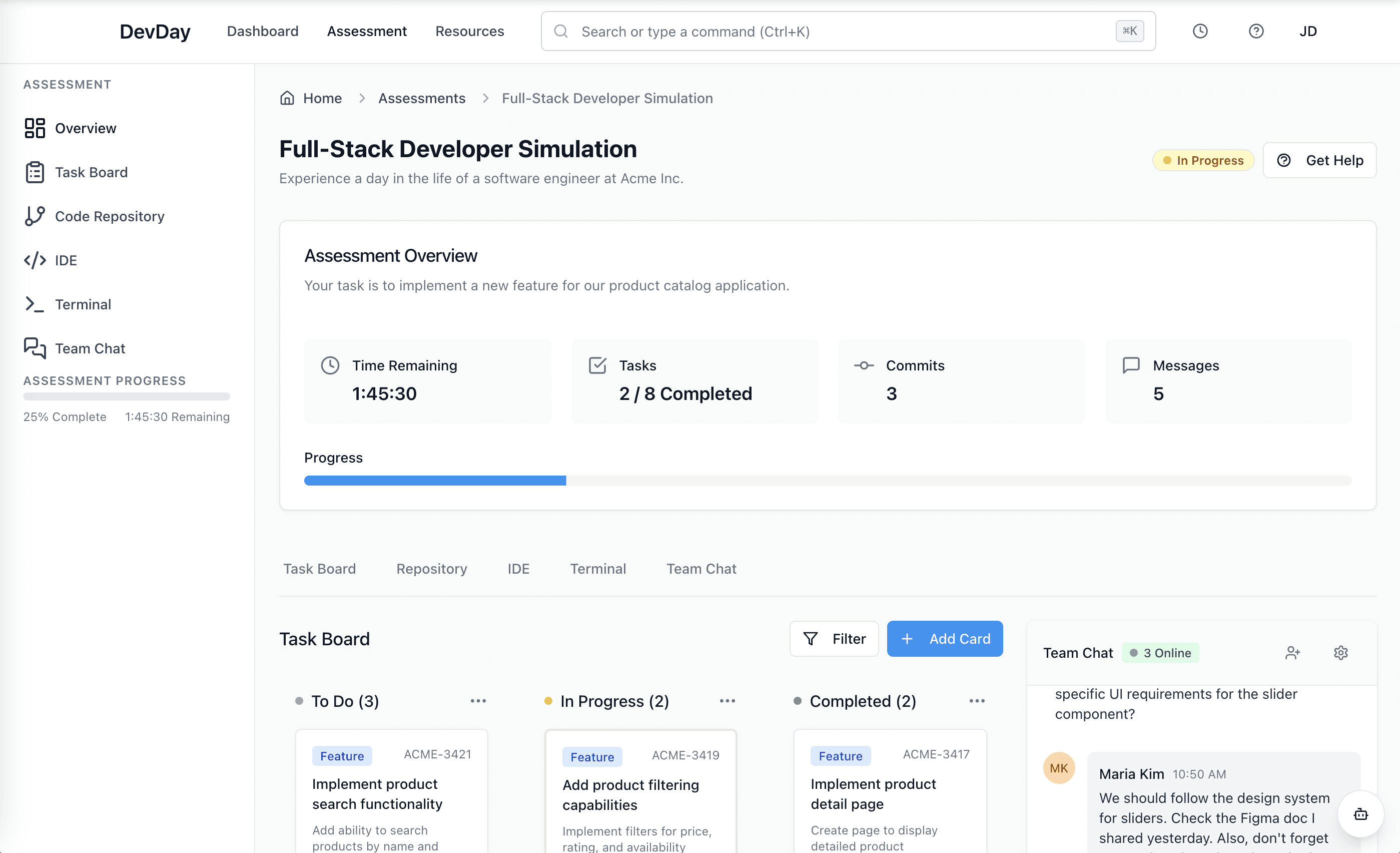Click the Terminal prompt icon in sidebar
Image resolution: width=1400 pixels, height=853 pixels.
click(x=35, y=304)
